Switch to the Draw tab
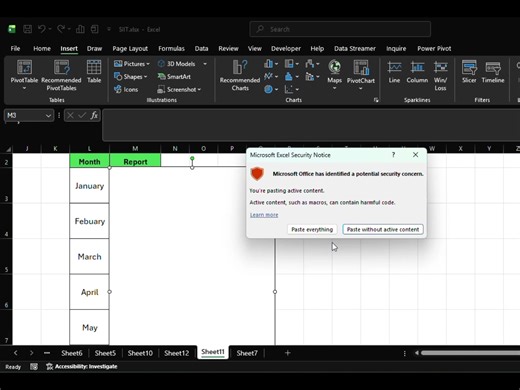This screenshot has height=390, width=520. coord(94,49)
